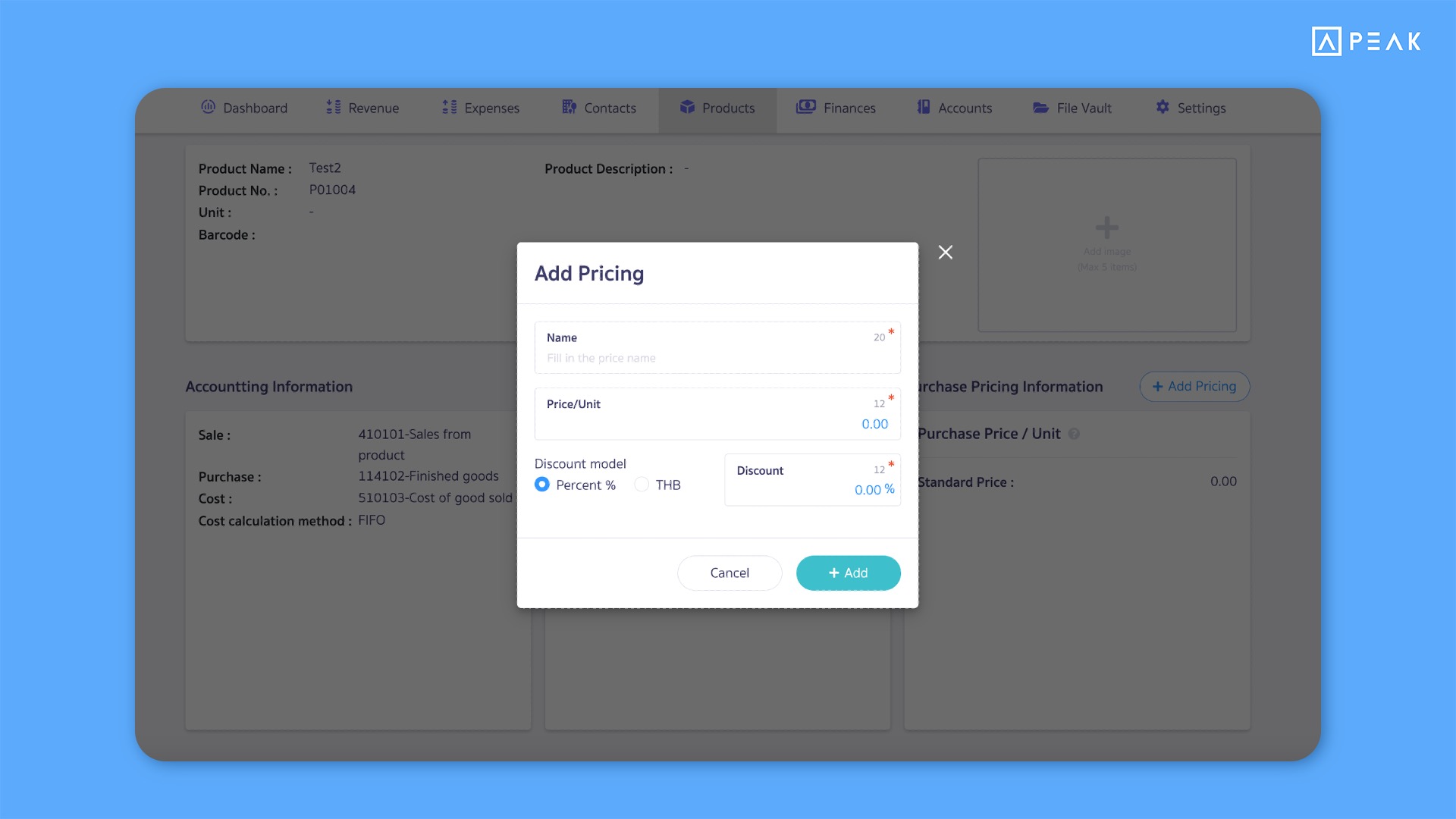This screenshot has height=819, width=1456.
Task: Expand the Add Pricing purchase section
Action: pos(1194,386)
